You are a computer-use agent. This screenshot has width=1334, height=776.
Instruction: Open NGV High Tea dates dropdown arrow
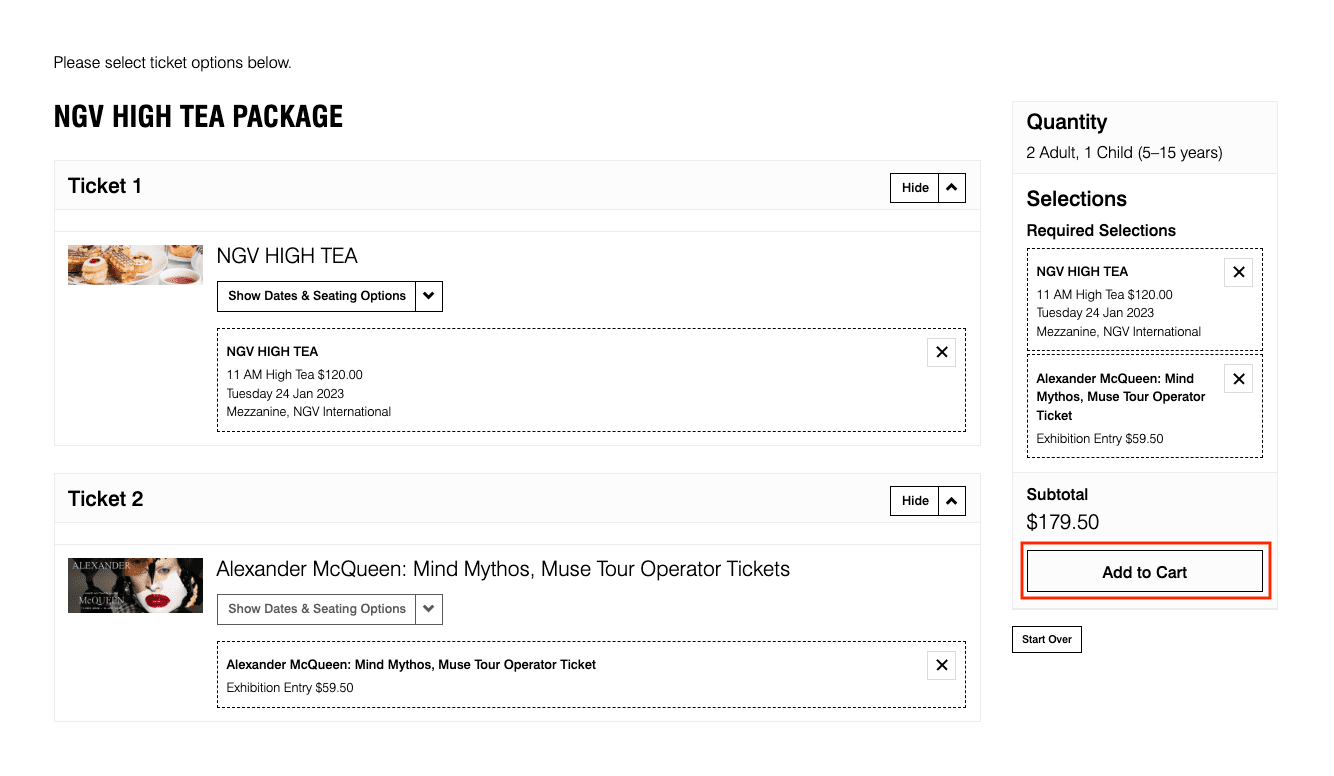pos(429,296)
